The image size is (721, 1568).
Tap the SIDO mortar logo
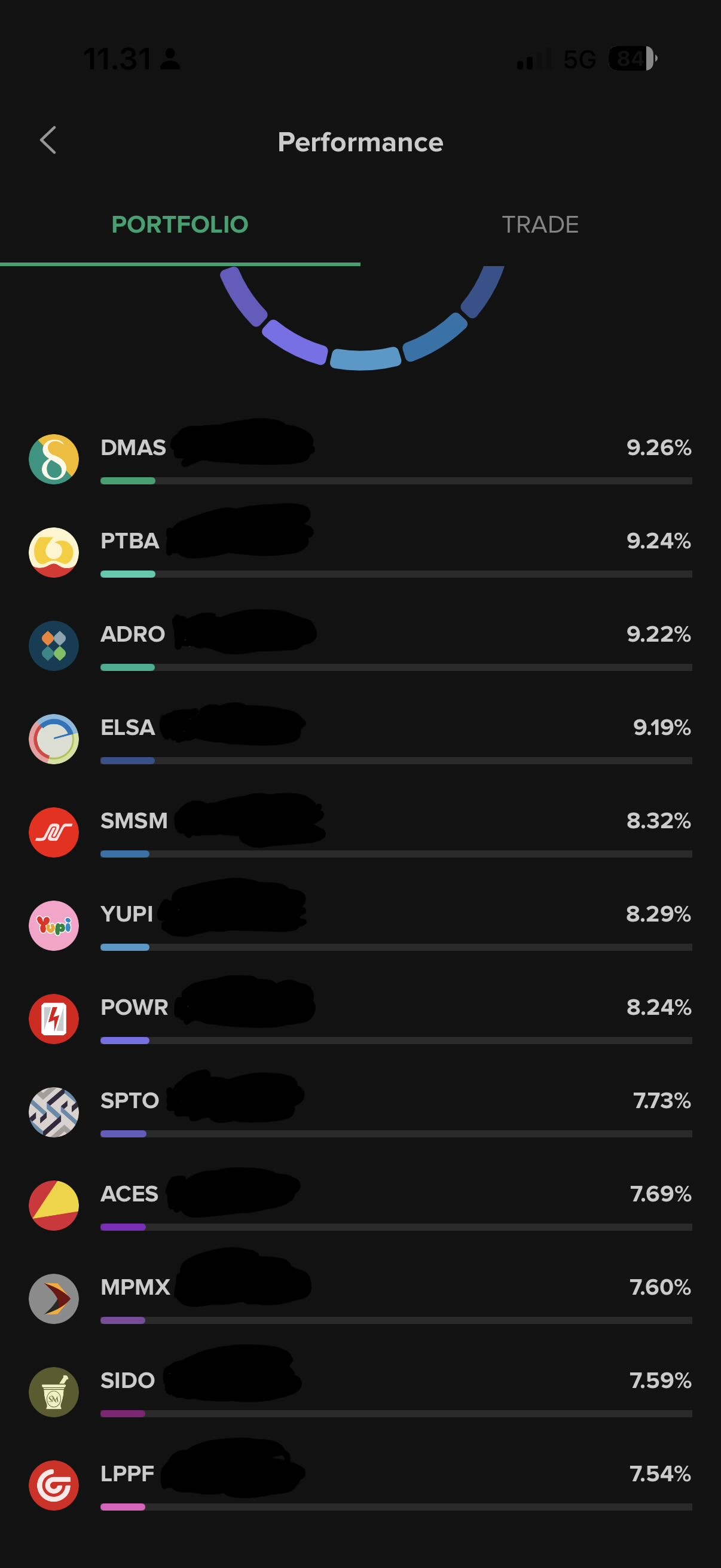tap(54, 1392)
